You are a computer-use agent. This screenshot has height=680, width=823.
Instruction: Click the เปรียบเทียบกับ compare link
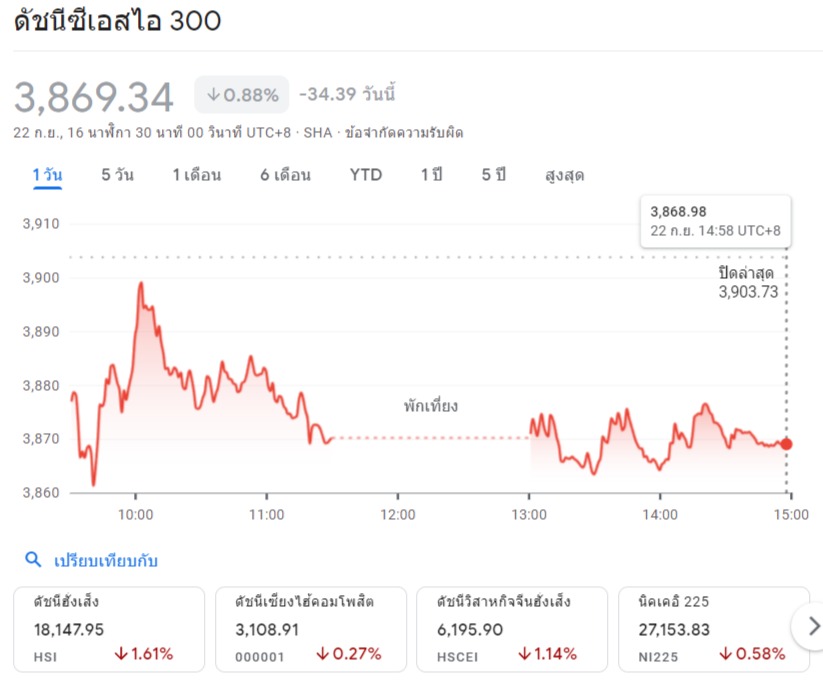105,560
